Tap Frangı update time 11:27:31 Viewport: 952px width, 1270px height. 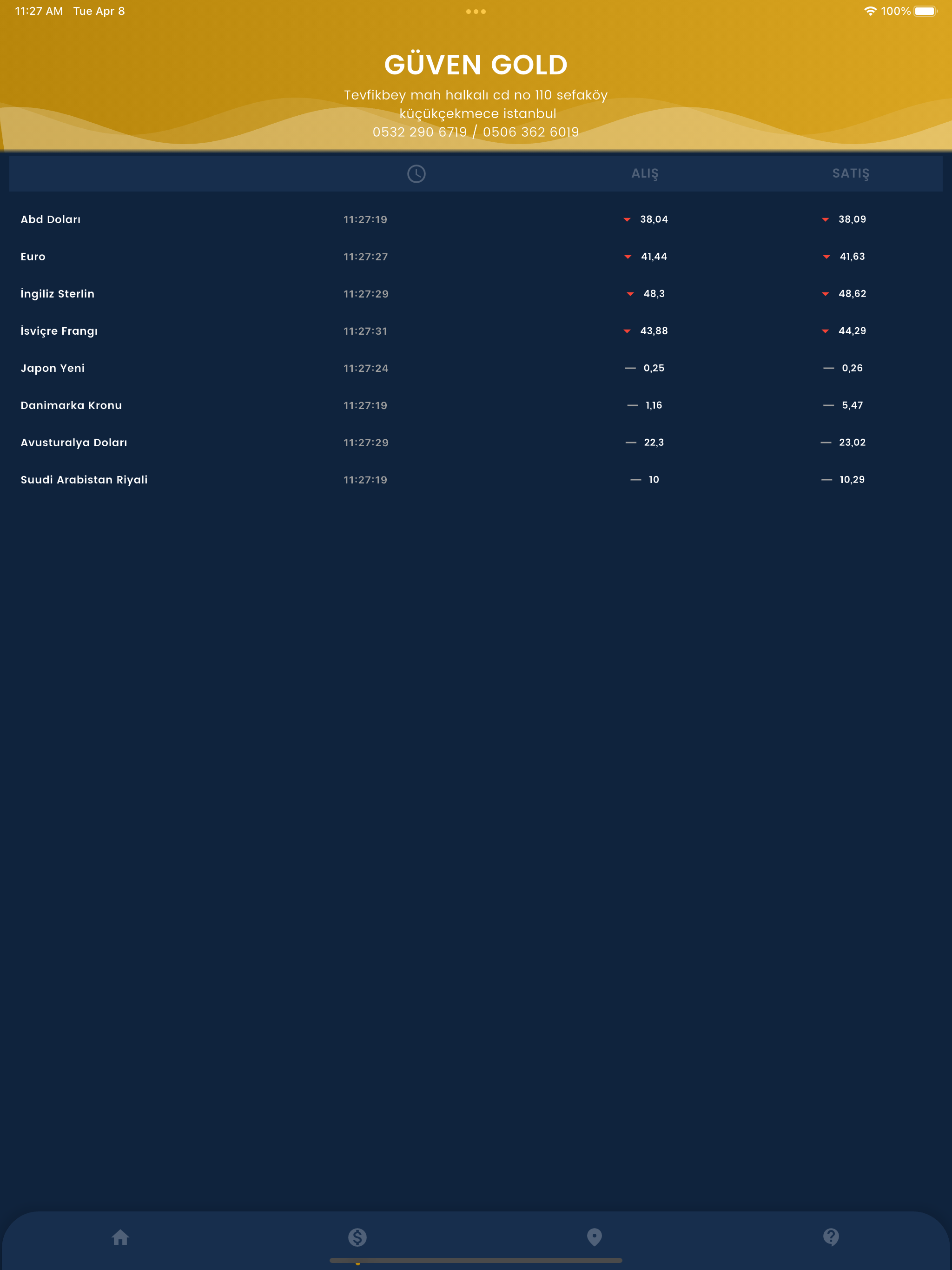click(365, 331)
